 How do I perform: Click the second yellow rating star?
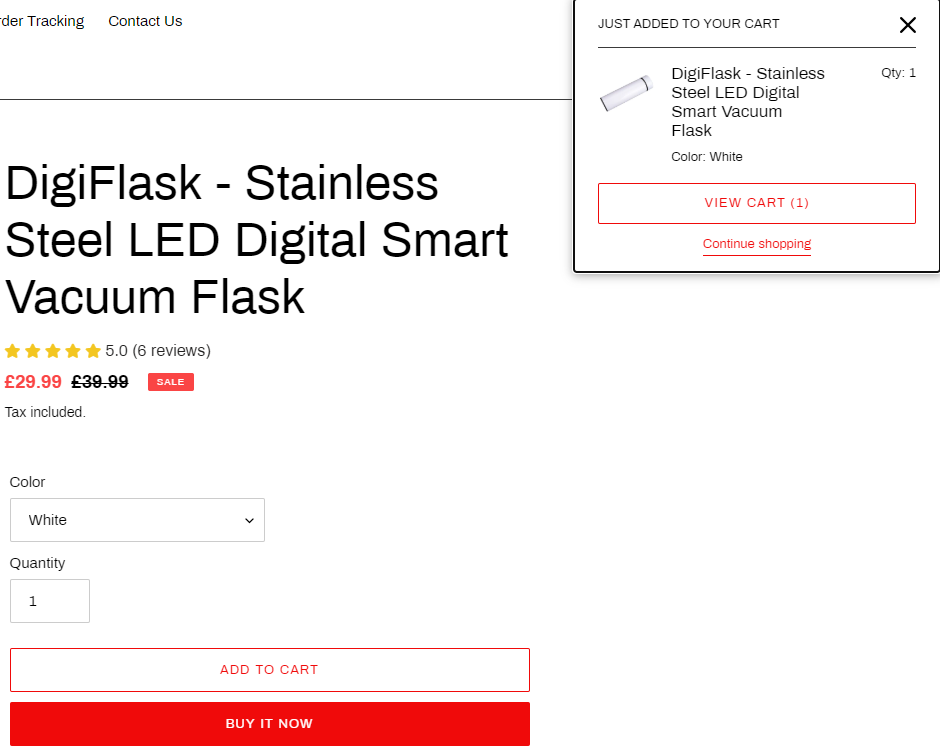[x=33, y=351]
